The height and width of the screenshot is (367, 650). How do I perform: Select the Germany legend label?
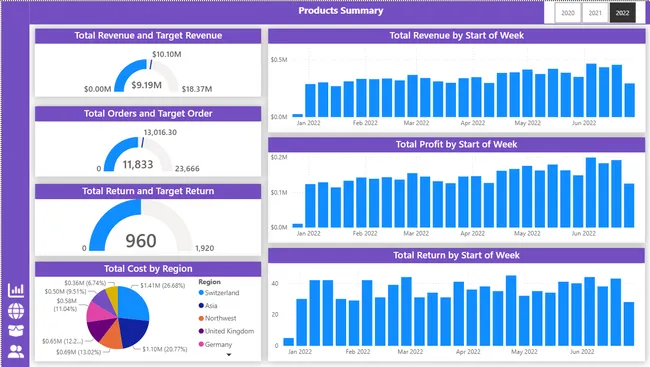218,345
